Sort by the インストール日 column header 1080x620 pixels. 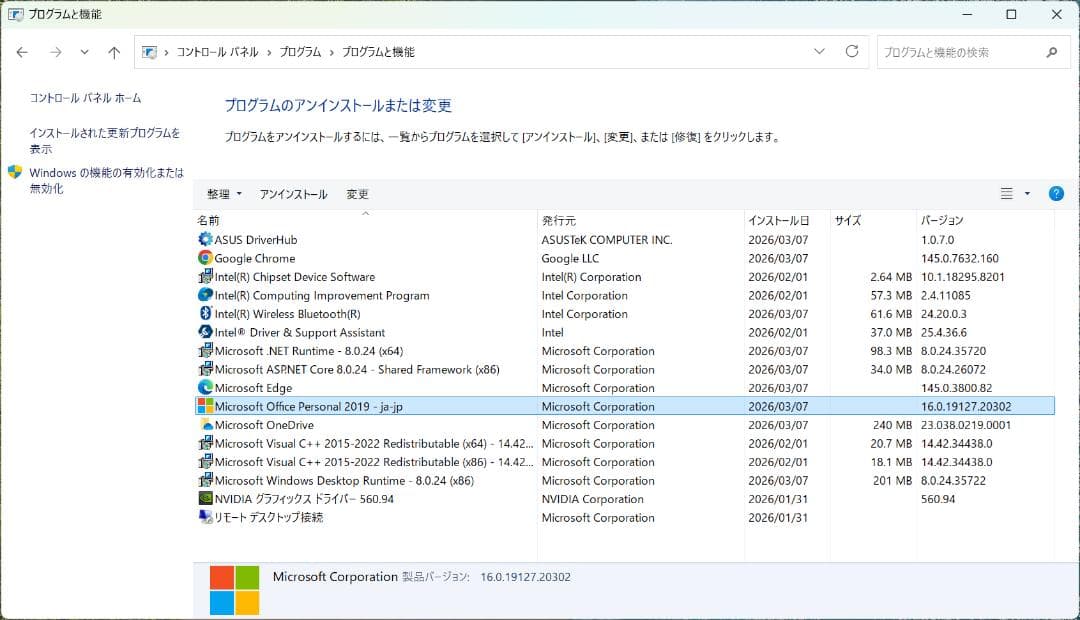click(x=788, y=220)
